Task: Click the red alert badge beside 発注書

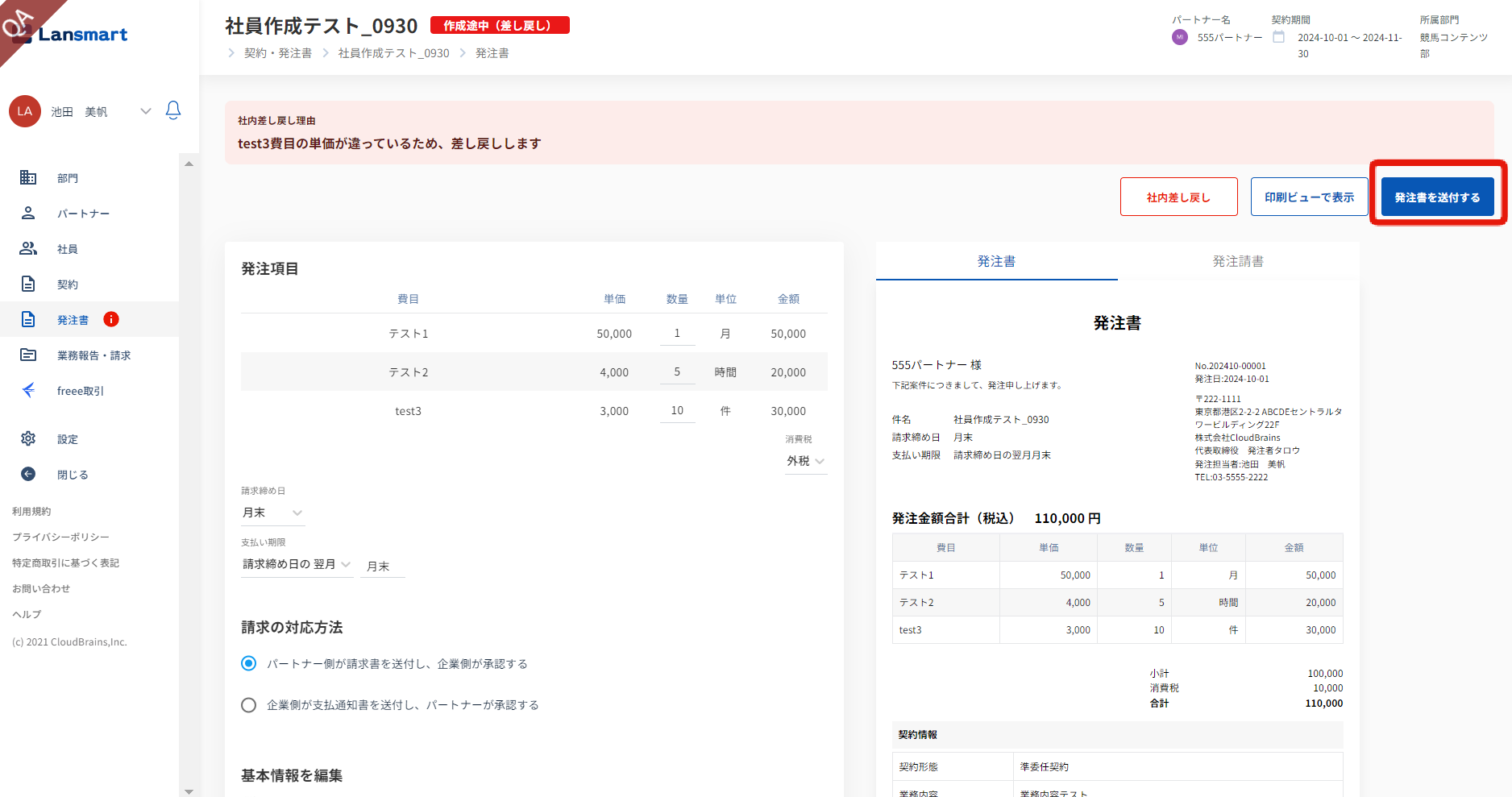Action: (111, 320)
